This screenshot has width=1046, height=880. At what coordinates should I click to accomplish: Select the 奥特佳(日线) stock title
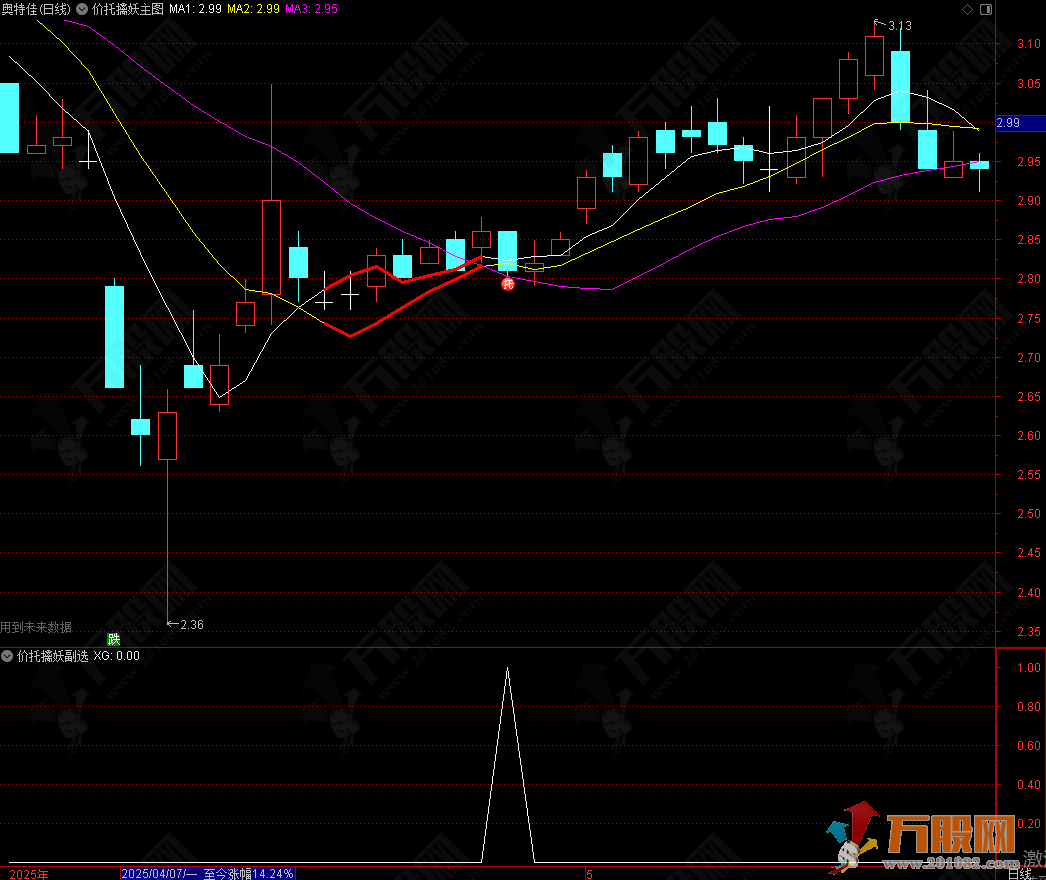[36, 9]
